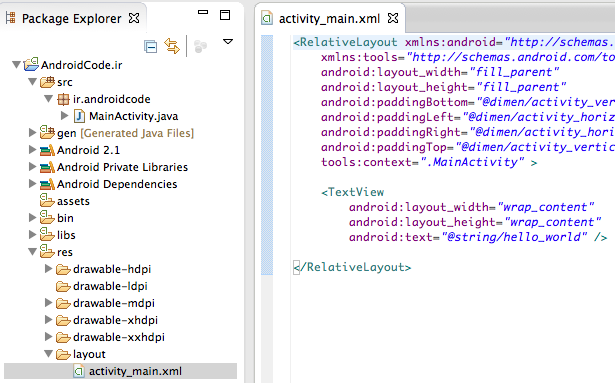Close the Package Explorer view tab
Screen dimensions: 615x383
point(134,18)
